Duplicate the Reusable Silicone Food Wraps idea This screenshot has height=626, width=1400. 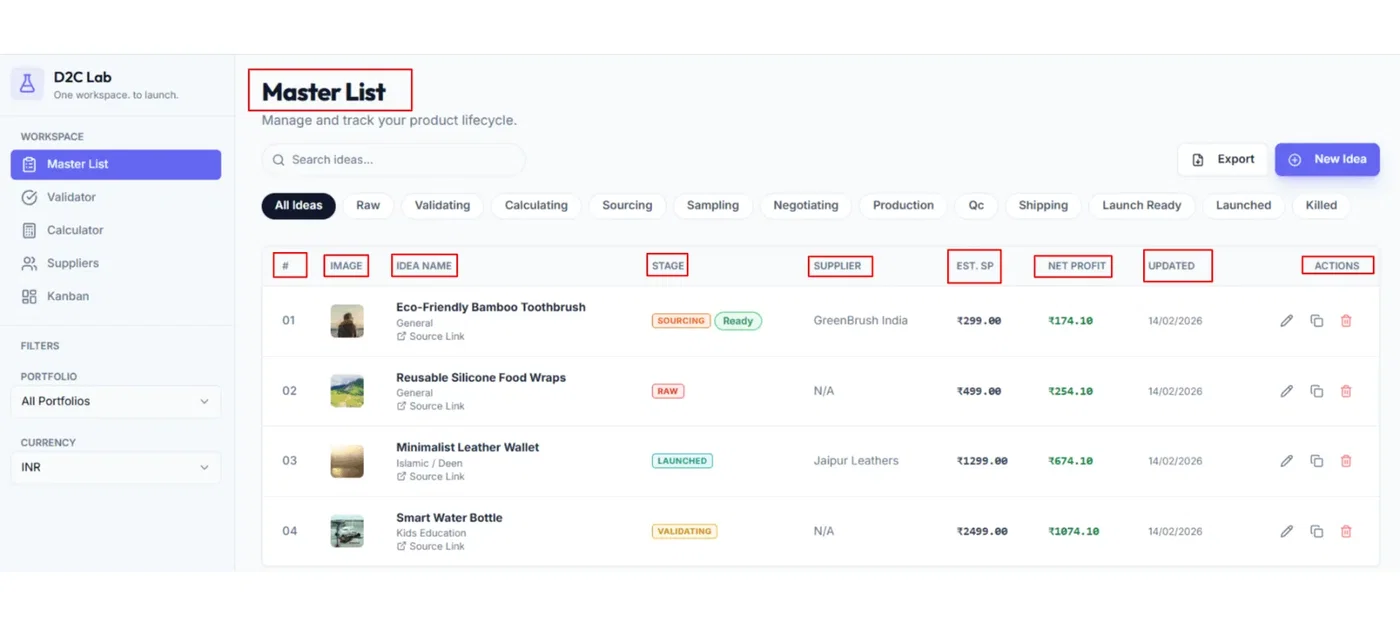(1317, 391)
